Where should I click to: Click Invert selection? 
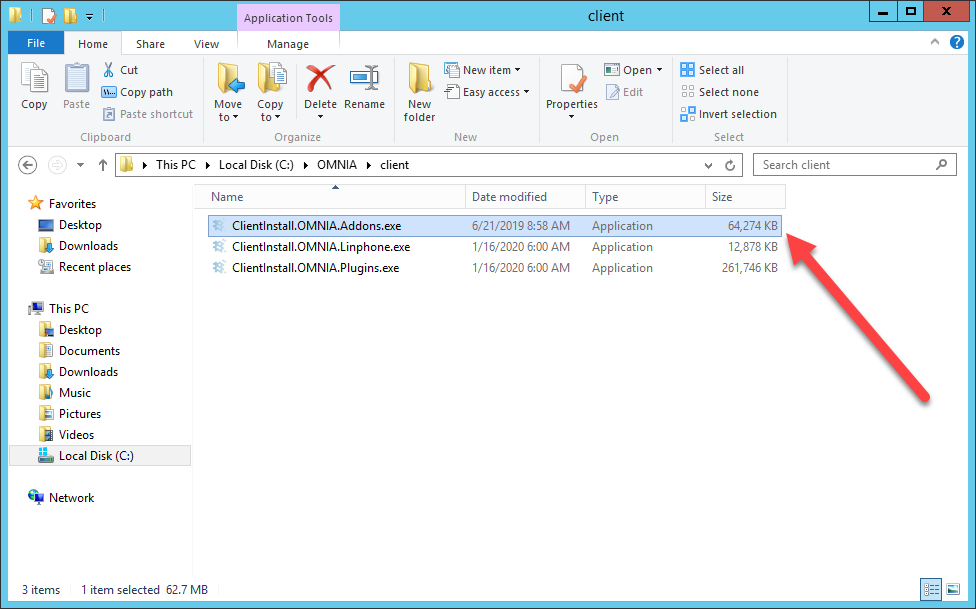(728, 114)
